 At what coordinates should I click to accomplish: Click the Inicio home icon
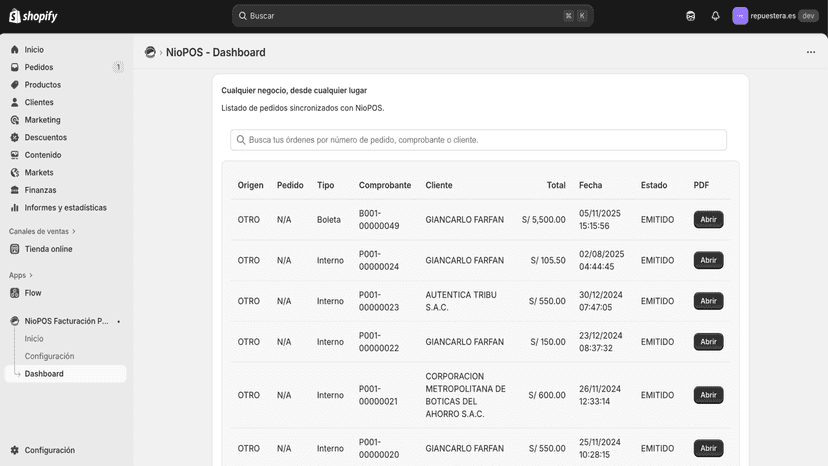pos(15,50)
